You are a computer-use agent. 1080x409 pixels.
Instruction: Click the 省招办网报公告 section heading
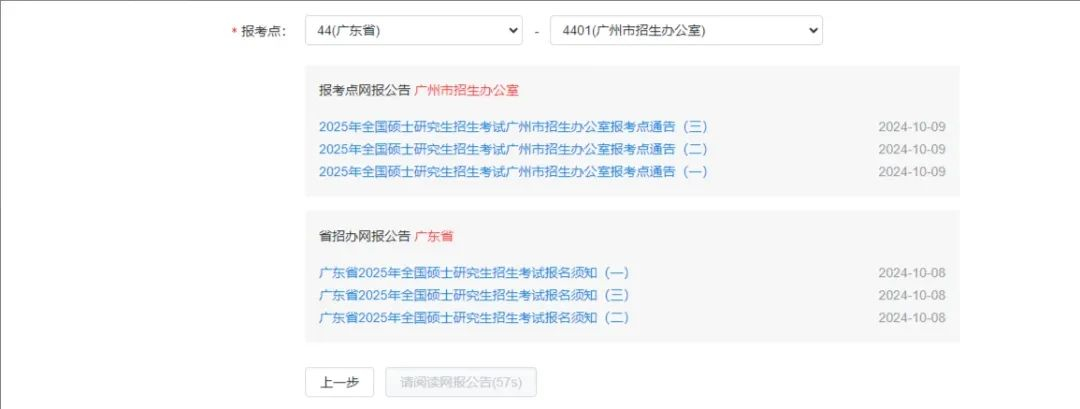[x=364, y=236]
